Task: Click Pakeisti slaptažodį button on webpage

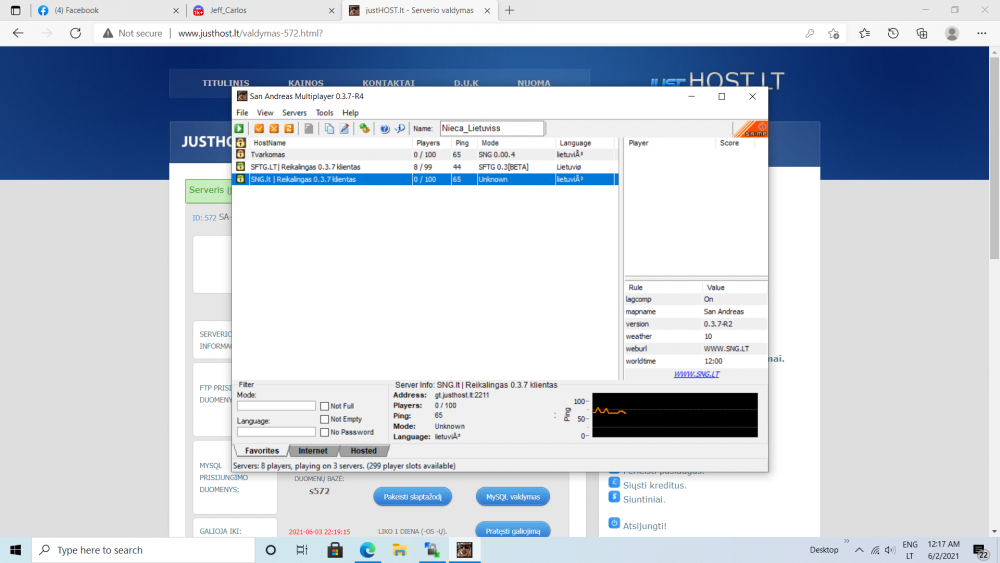Action: (413, 497)
